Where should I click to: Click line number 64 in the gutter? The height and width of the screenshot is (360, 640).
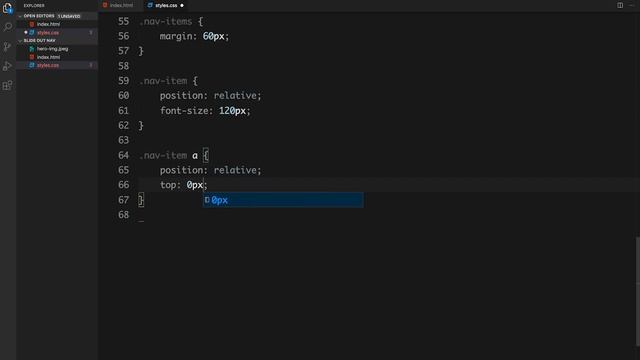[x=123, y=155]
